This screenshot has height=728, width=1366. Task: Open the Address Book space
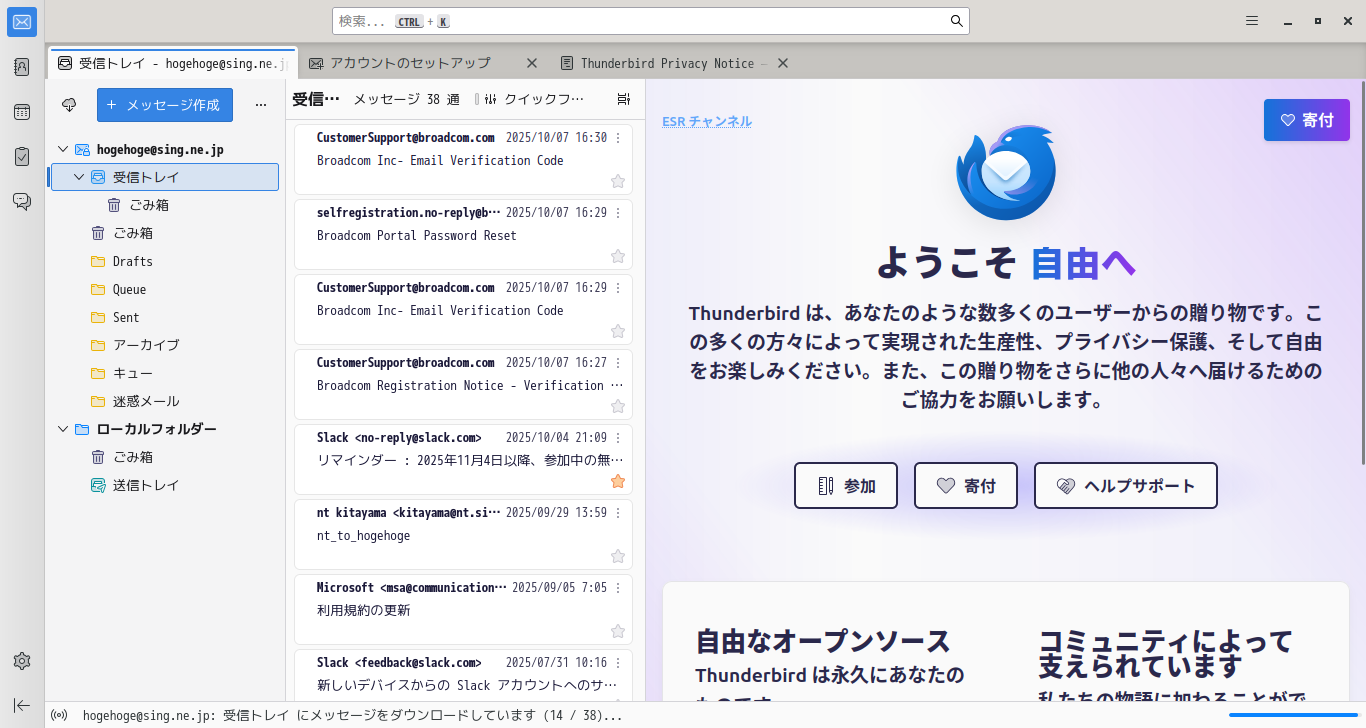click(22, 67)
